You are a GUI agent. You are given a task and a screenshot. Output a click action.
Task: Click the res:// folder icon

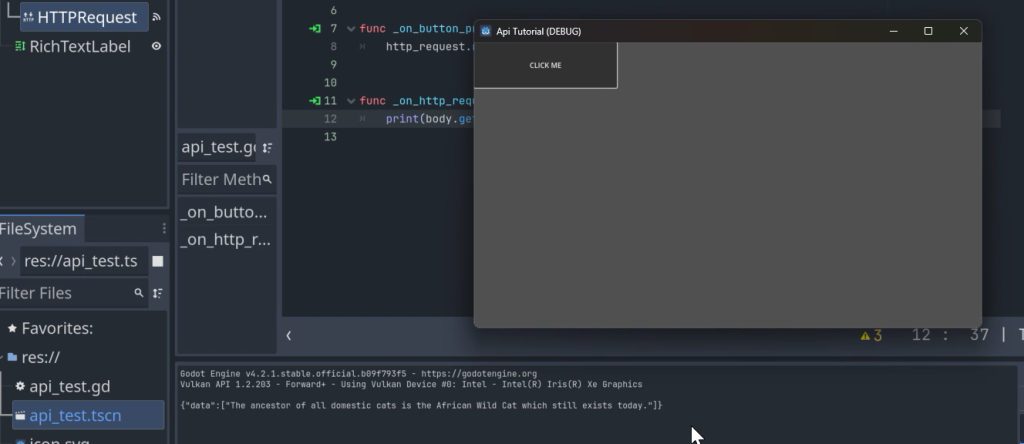point(12,357)
